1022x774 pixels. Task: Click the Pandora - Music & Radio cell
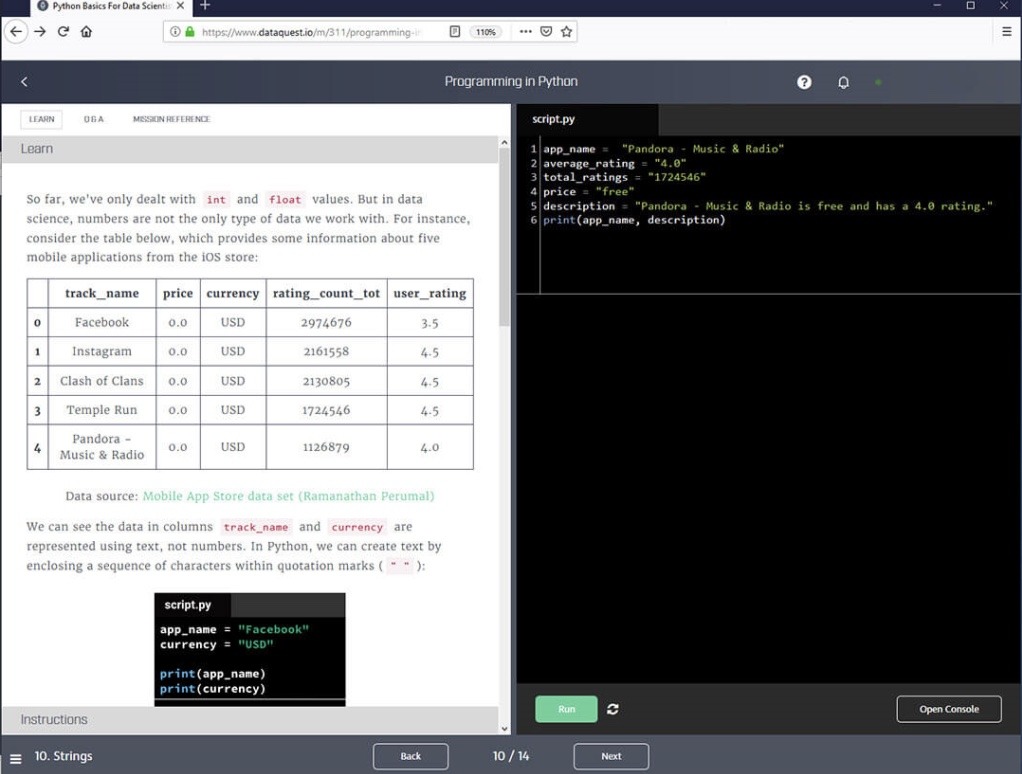point(102,447)
